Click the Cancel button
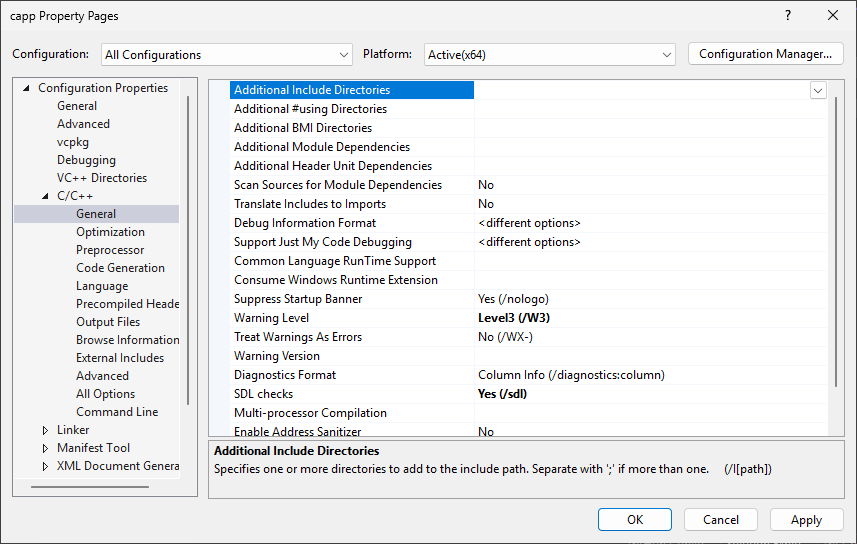 click(720, 519)
